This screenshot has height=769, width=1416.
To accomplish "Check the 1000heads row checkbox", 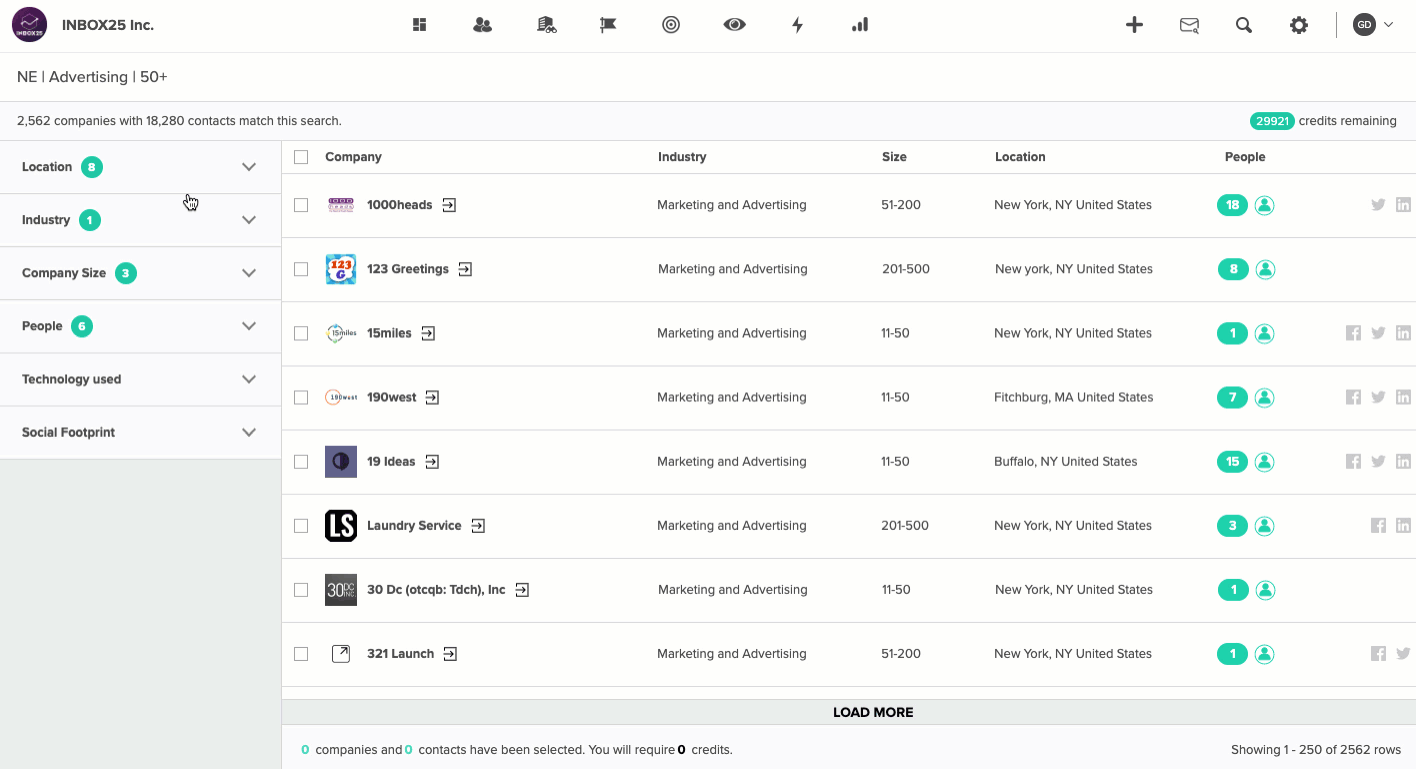I will [x=301, y=205].
